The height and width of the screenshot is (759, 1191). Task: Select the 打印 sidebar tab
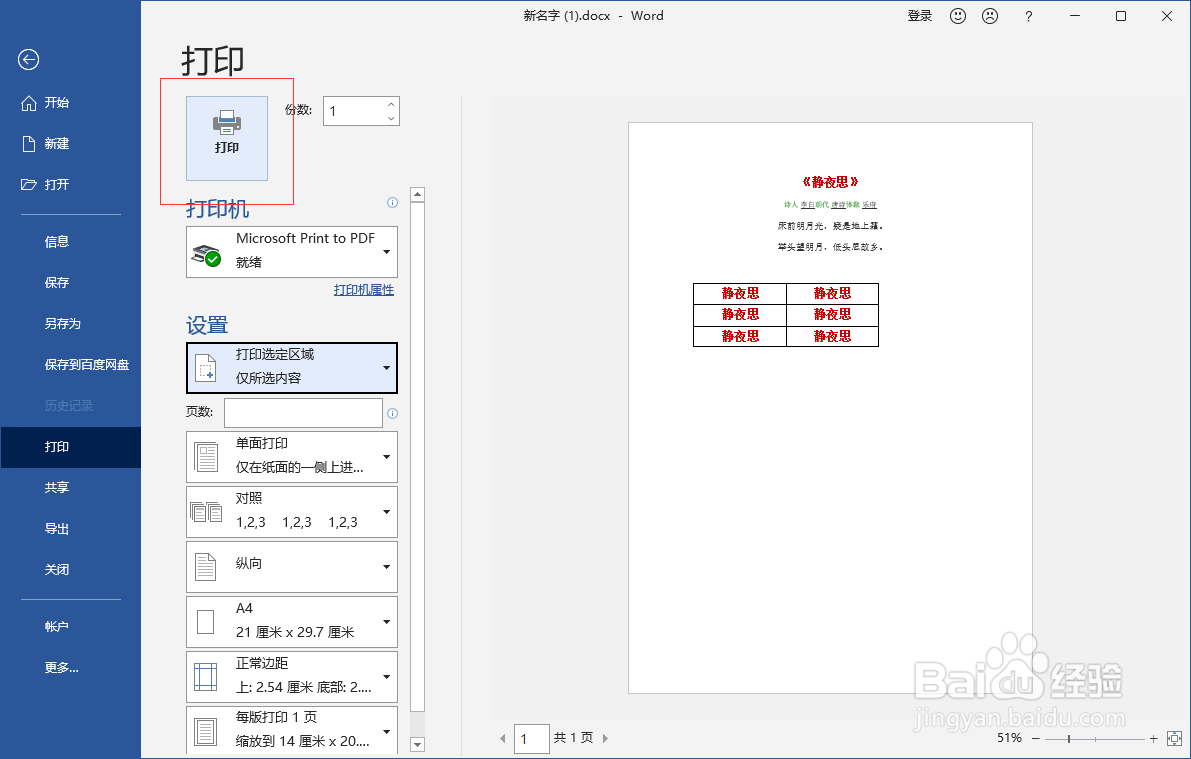(71, 447)
